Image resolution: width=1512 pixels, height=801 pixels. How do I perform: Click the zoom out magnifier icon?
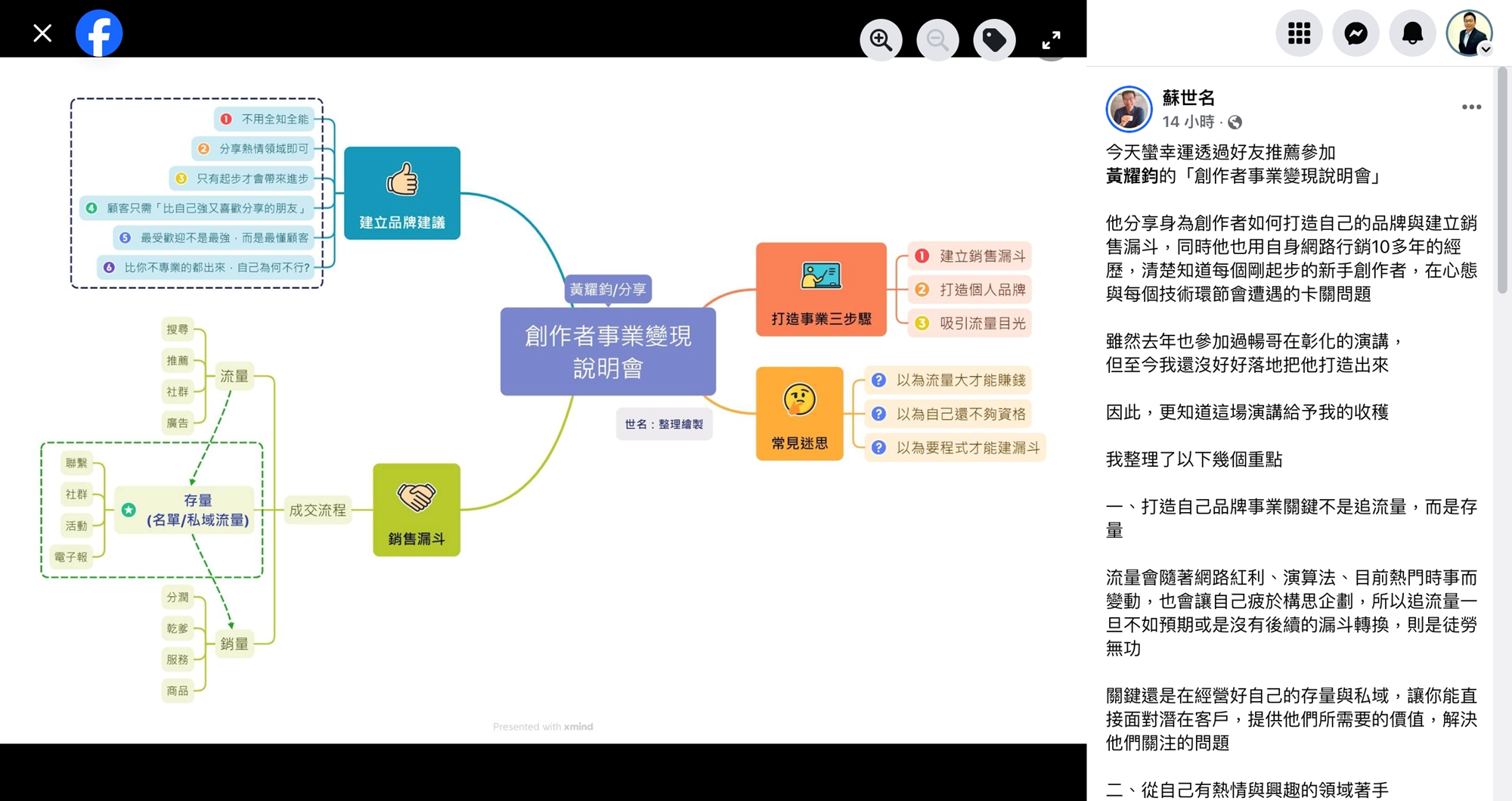[937, 39]
